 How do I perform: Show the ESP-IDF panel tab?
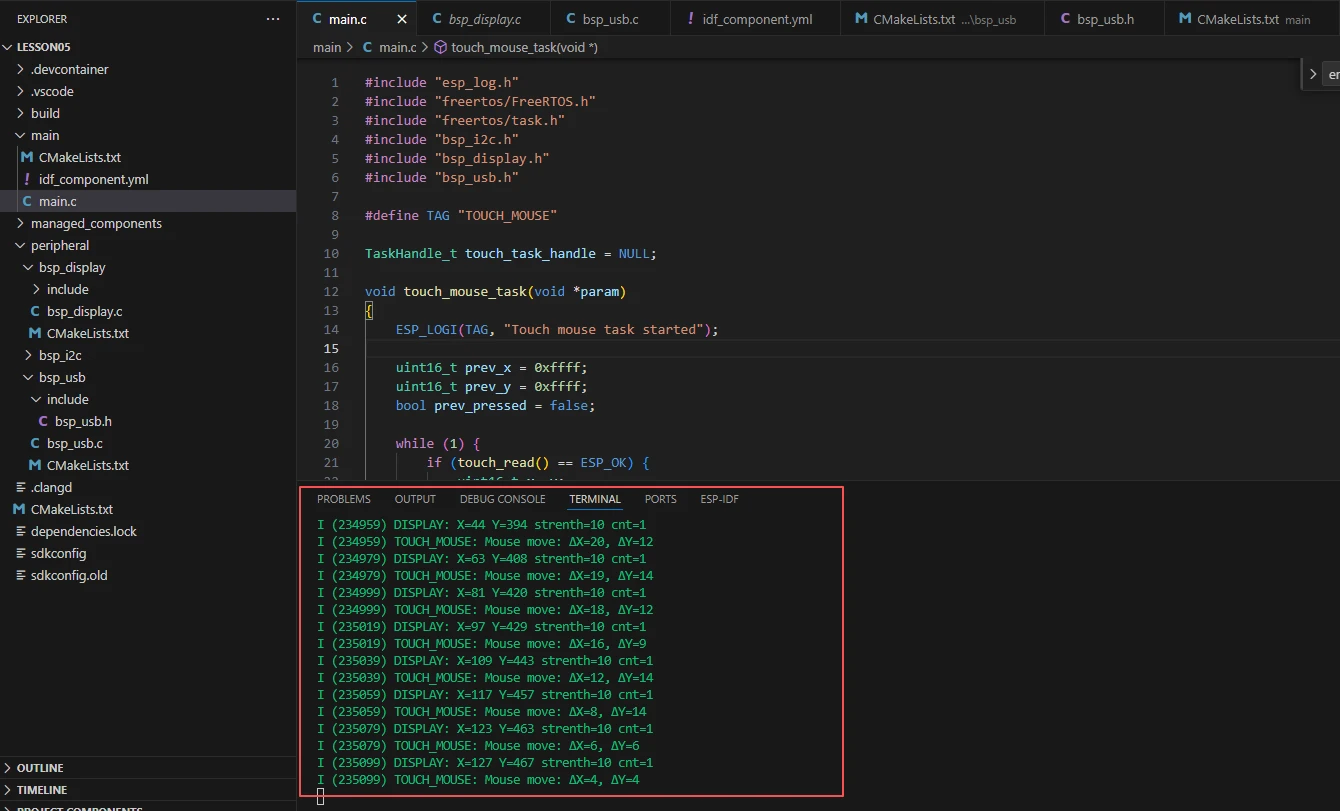(719, 499)
